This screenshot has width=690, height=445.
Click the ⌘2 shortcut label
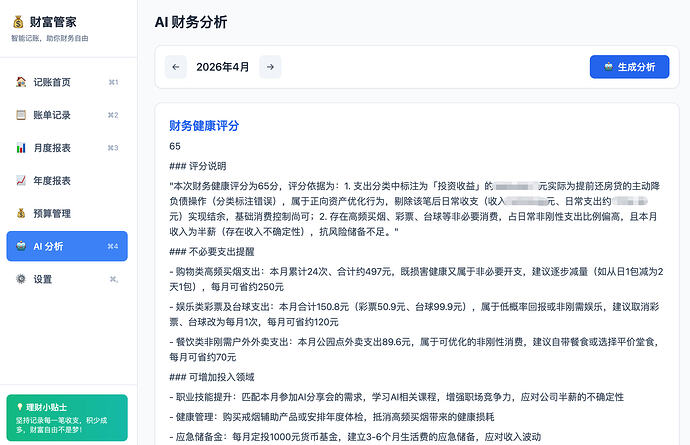[x=113, y=115]
